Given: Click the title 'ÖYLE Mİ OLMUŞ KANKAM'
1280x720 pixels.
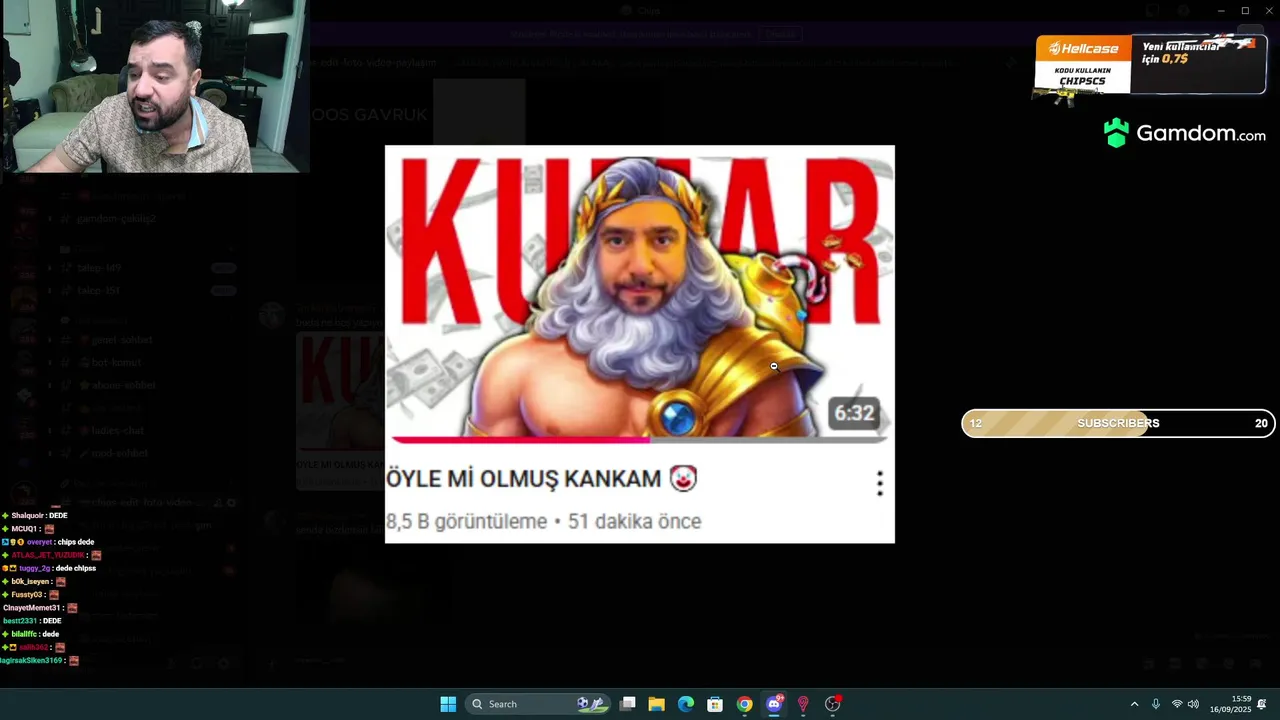Looking at the screenshot, I should pyautogui.click(x=524, y=479).
